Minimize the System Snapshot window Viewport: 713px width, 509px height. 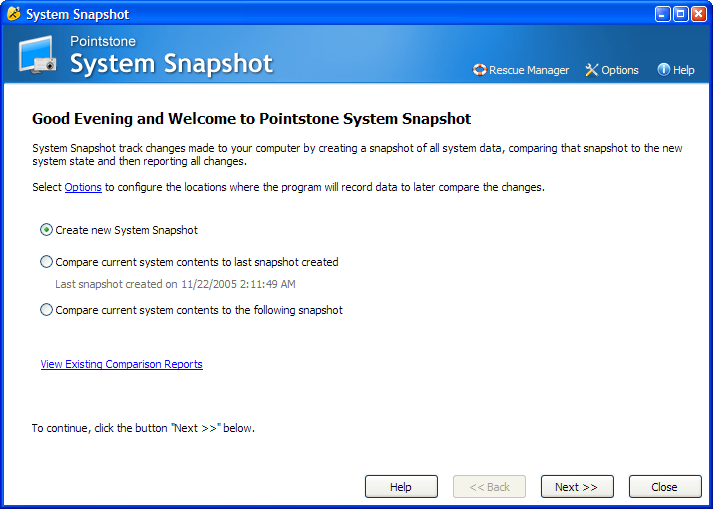pyautogui.click(x=662, y=14)
